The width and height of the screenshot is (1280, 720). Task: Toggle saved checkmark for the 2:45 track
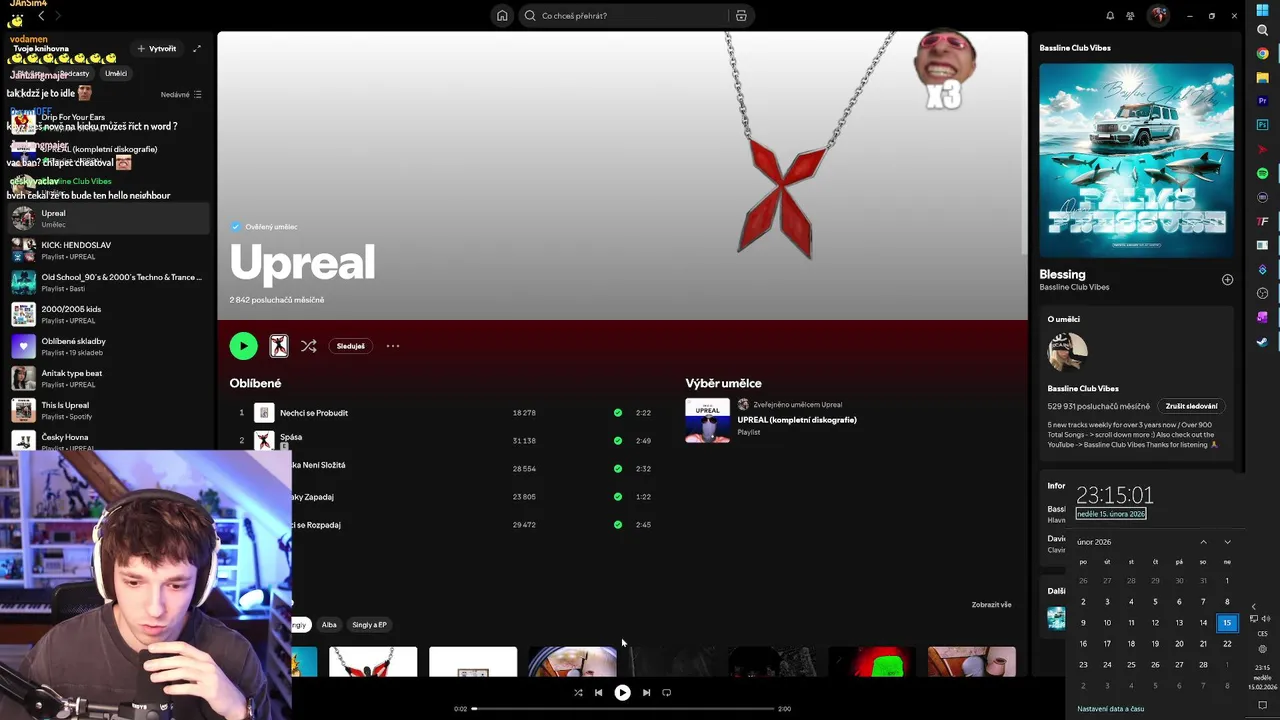[618, 525]
